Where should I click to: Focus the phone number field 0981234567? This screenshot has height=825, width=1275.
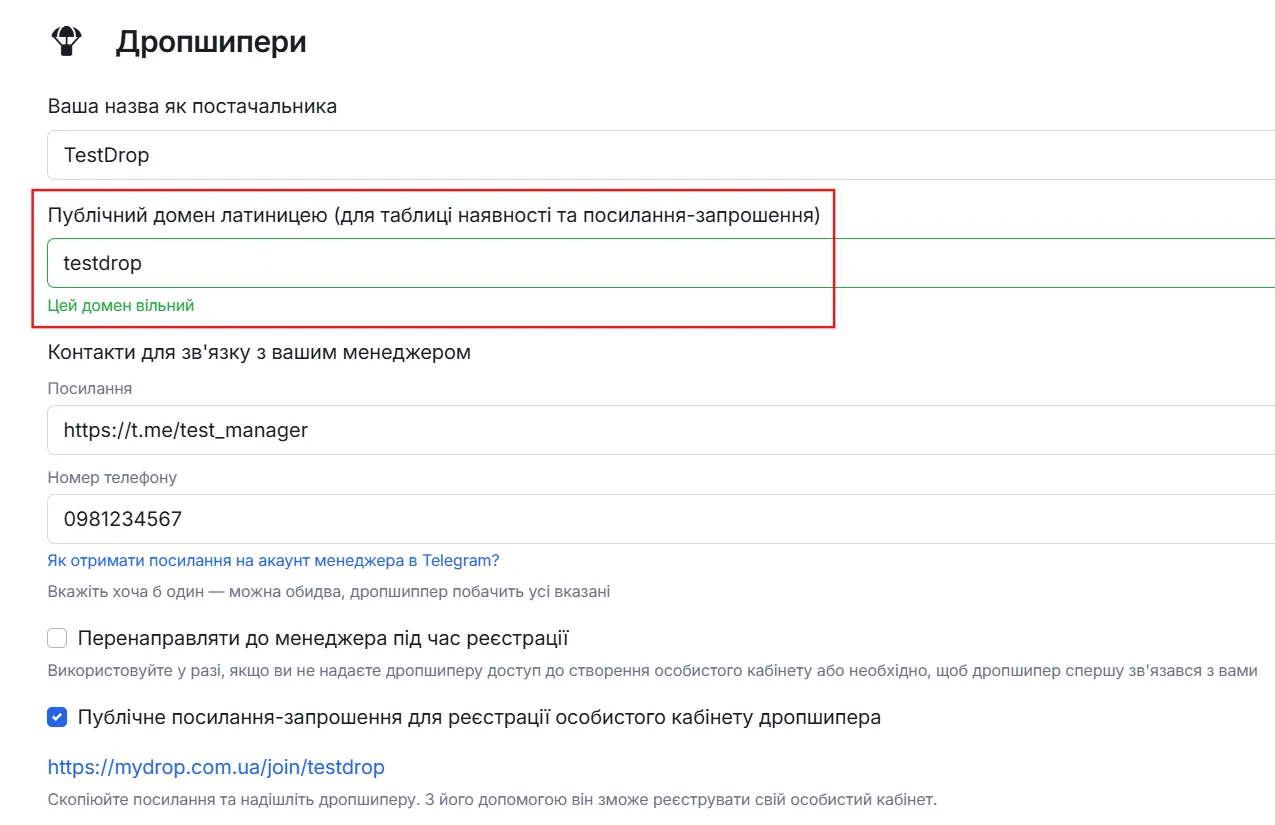[661, 519]
